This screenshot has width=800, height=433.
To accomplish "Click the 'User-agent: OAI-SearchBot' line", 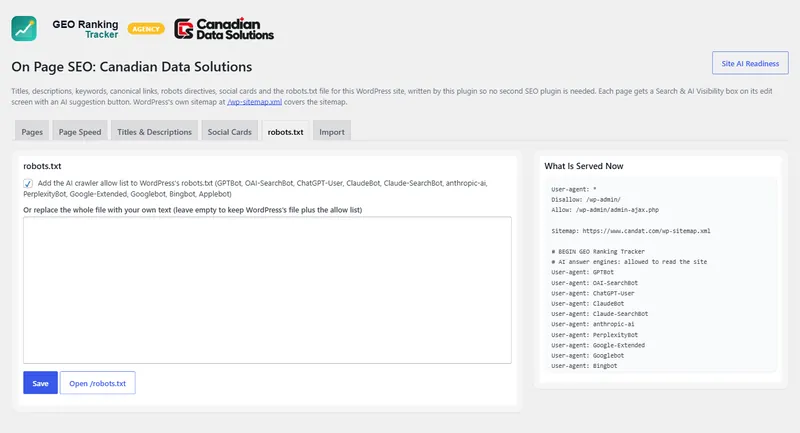I will (594, 283).
